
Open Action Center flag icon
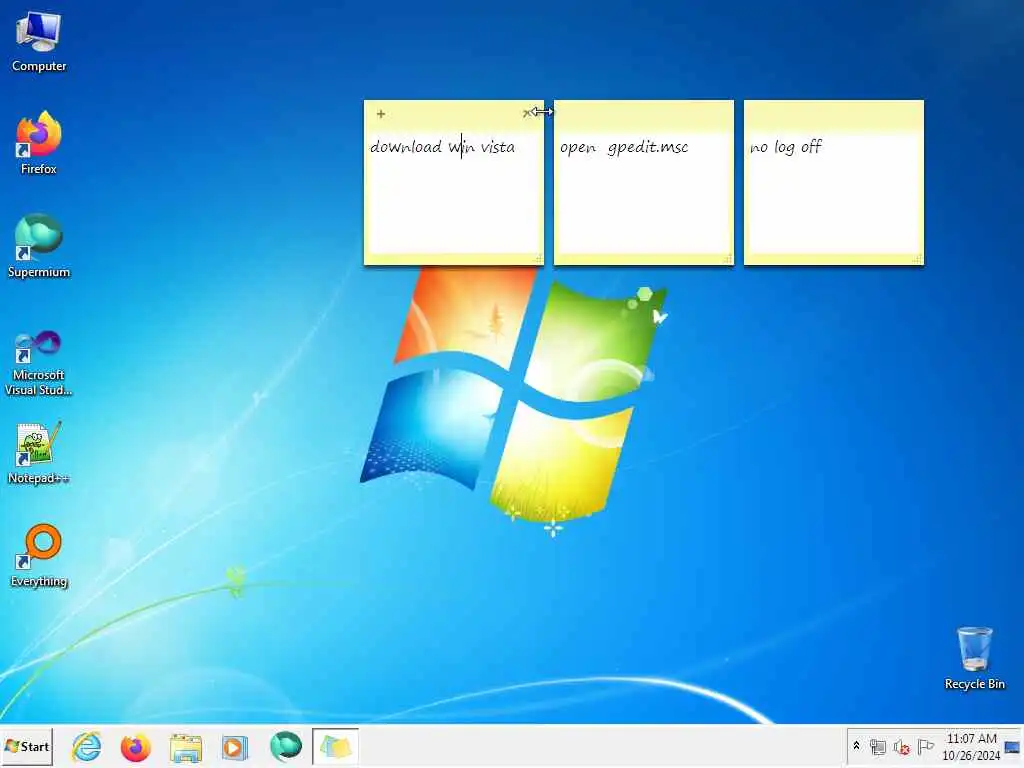point(925,746)
